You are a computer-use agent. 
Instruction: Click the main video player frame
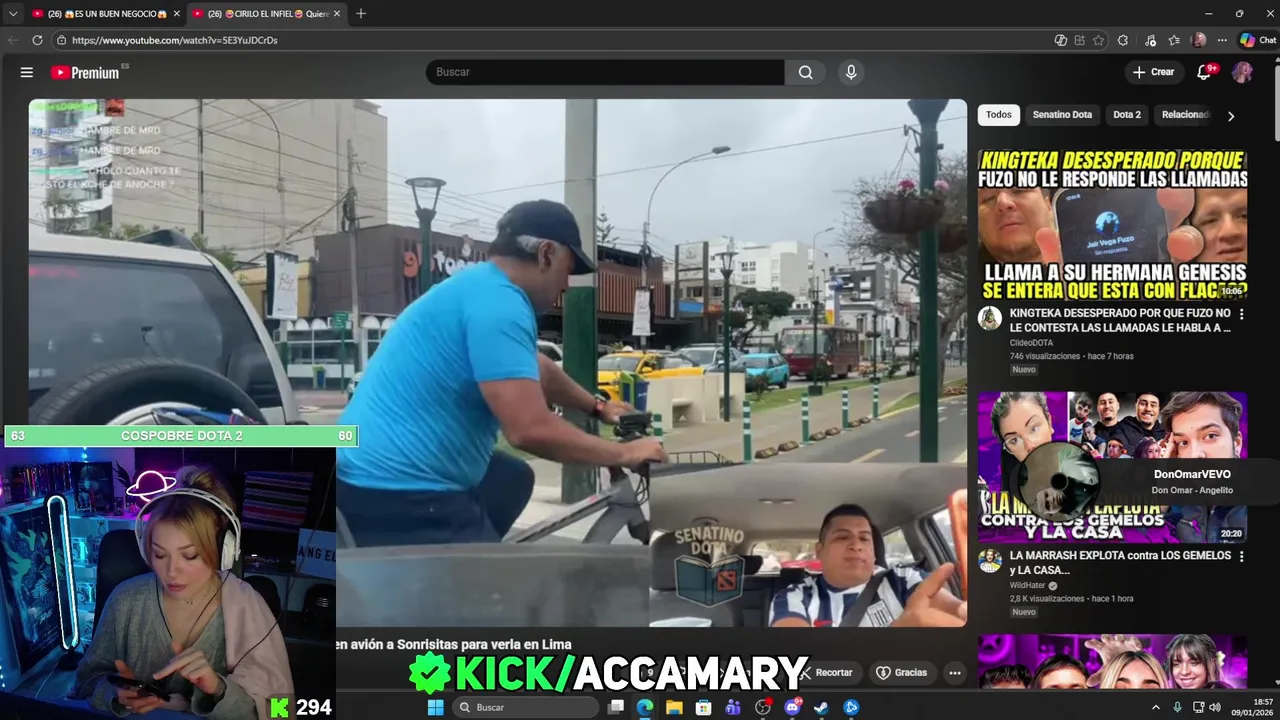[498, 362]
